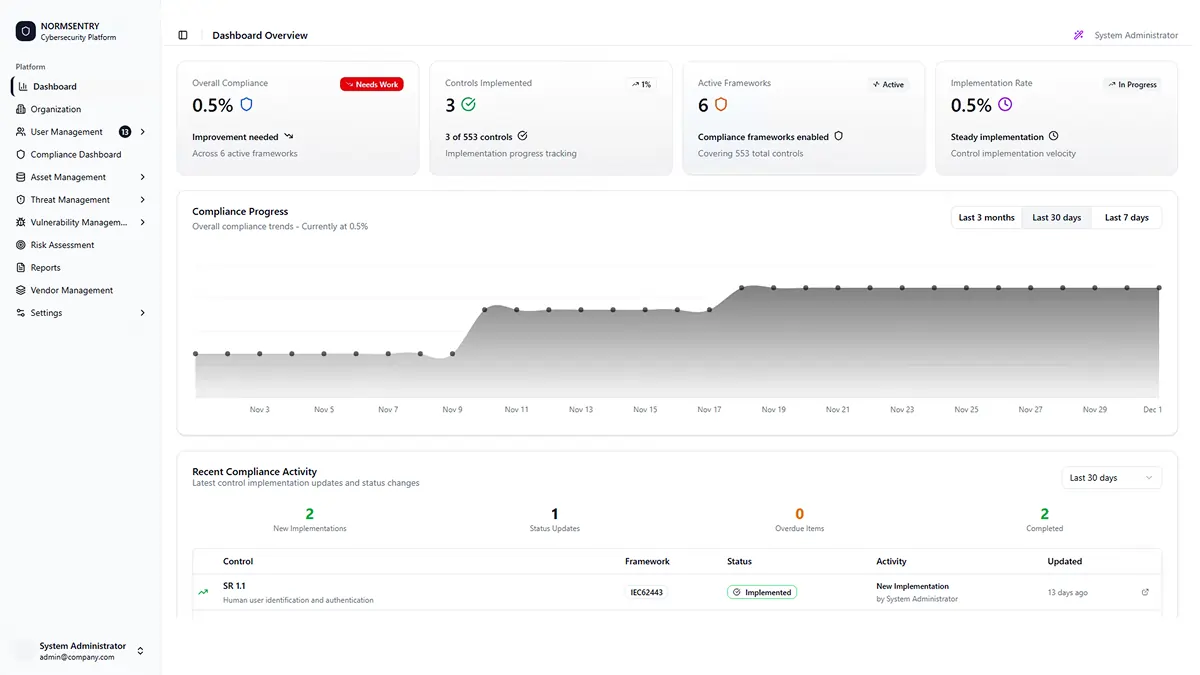The height and width of the screenshot is (675, 1200).
Task: Click the SR 1.1 control name
Action: [234, 586]
